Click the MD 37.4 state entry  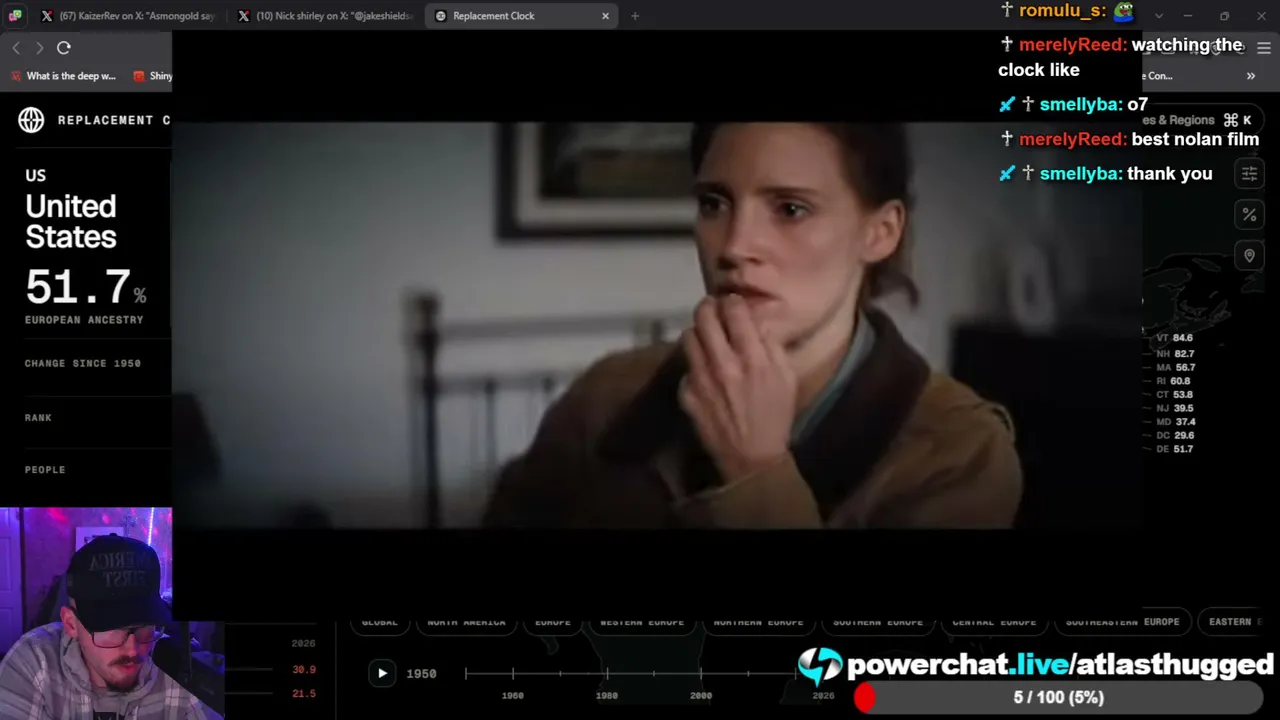point(1175,422)
